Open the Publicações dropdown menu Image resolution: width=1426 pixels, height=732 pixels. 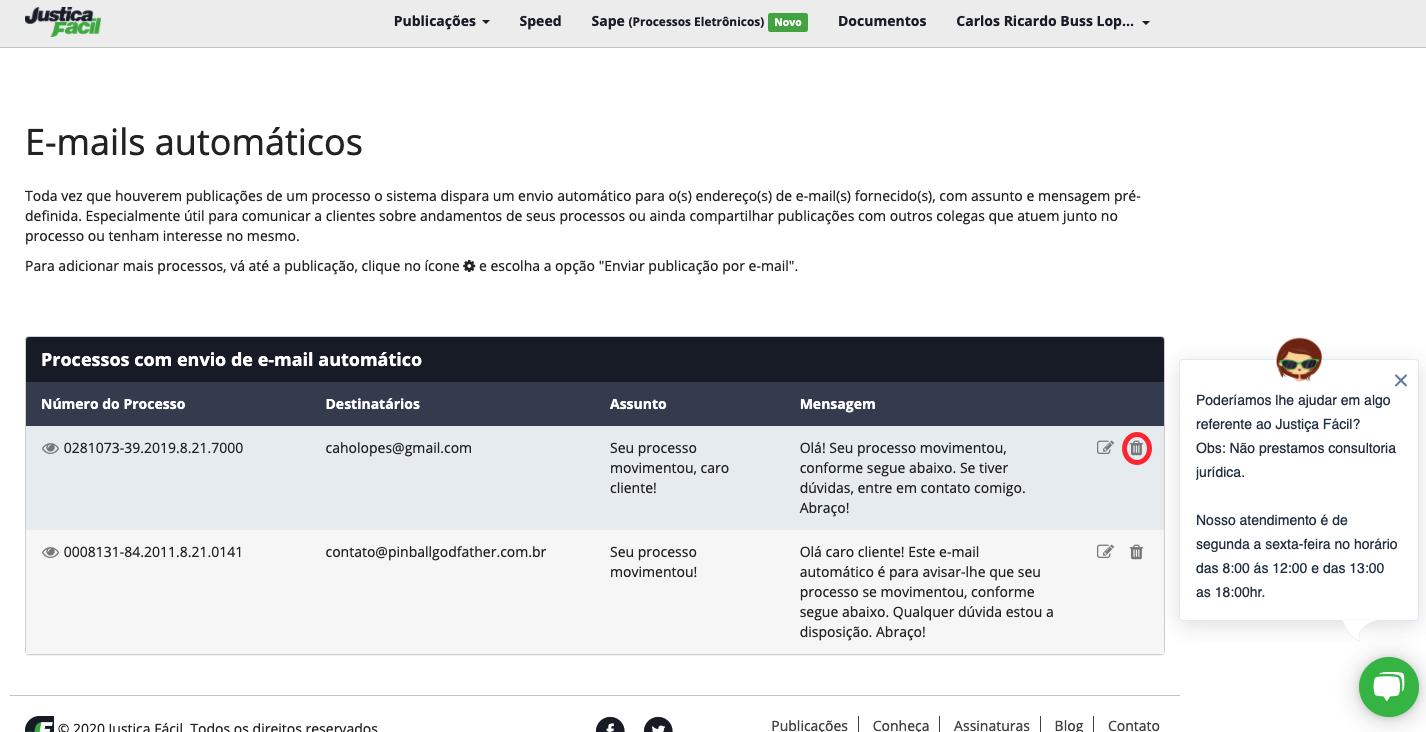441,21
